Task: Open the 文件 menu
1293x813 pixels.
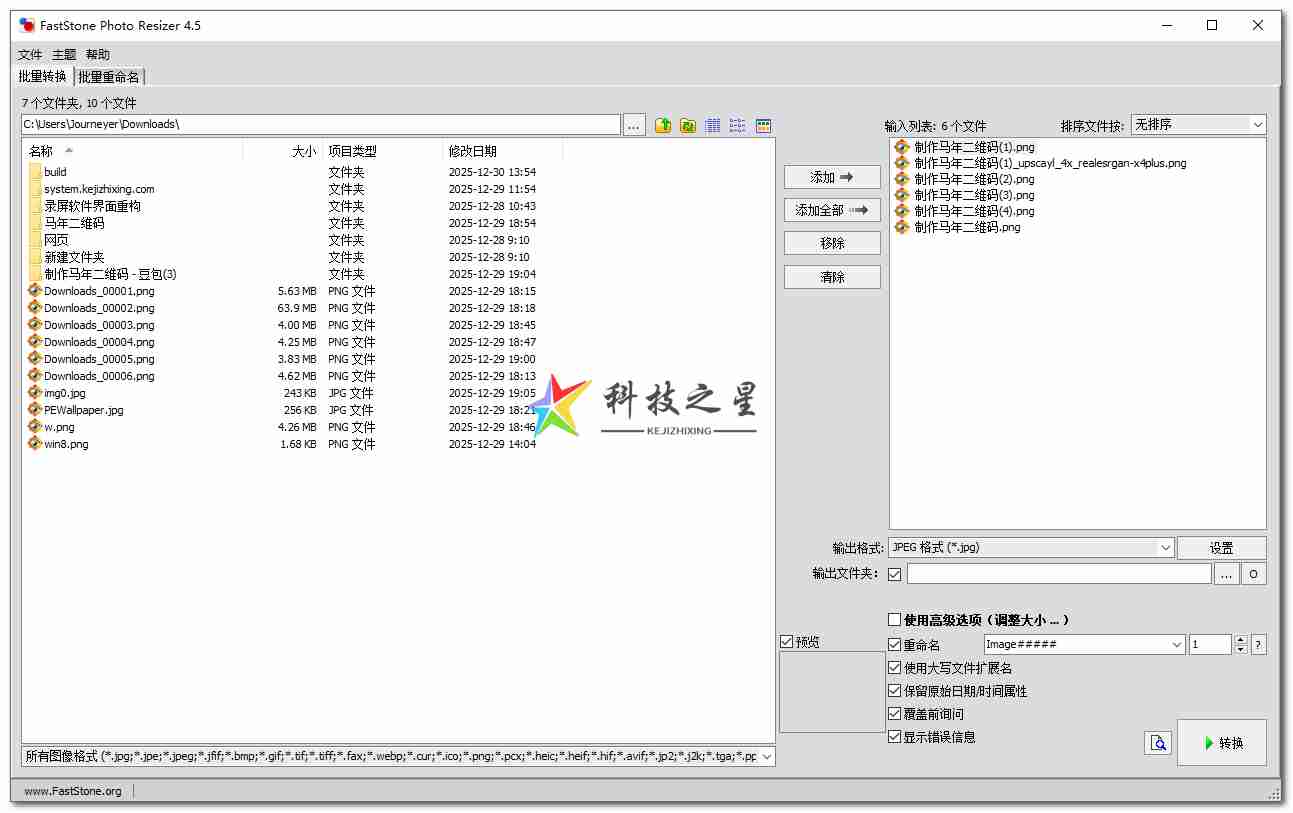Action: point(29,54)
